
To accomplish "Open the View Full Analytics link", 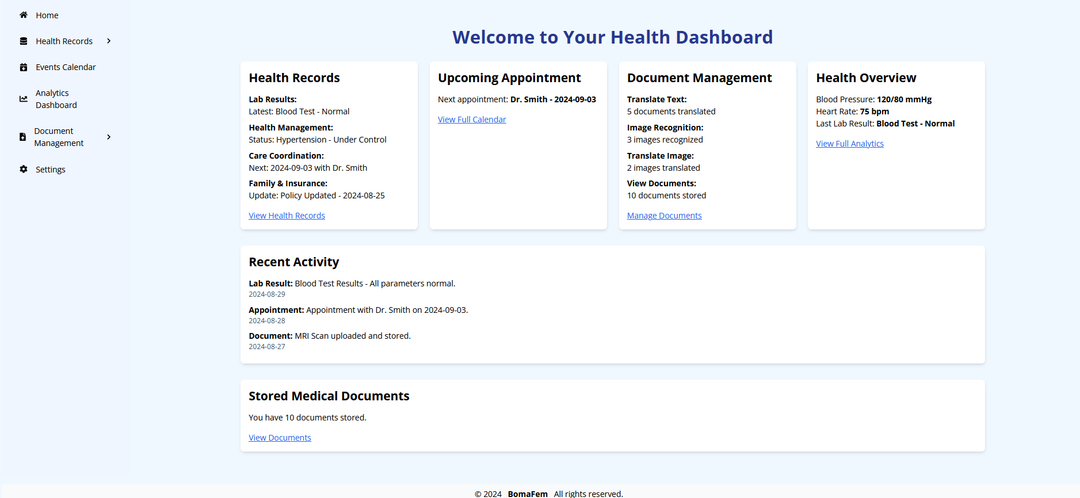I will point(849,144).
